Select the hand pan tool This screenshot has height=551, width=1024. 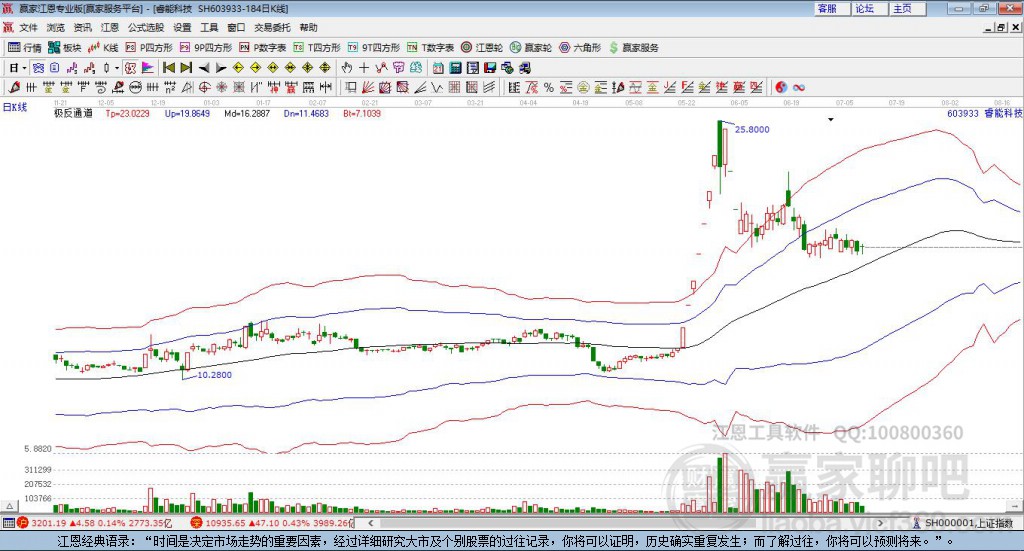coord(347,68)
